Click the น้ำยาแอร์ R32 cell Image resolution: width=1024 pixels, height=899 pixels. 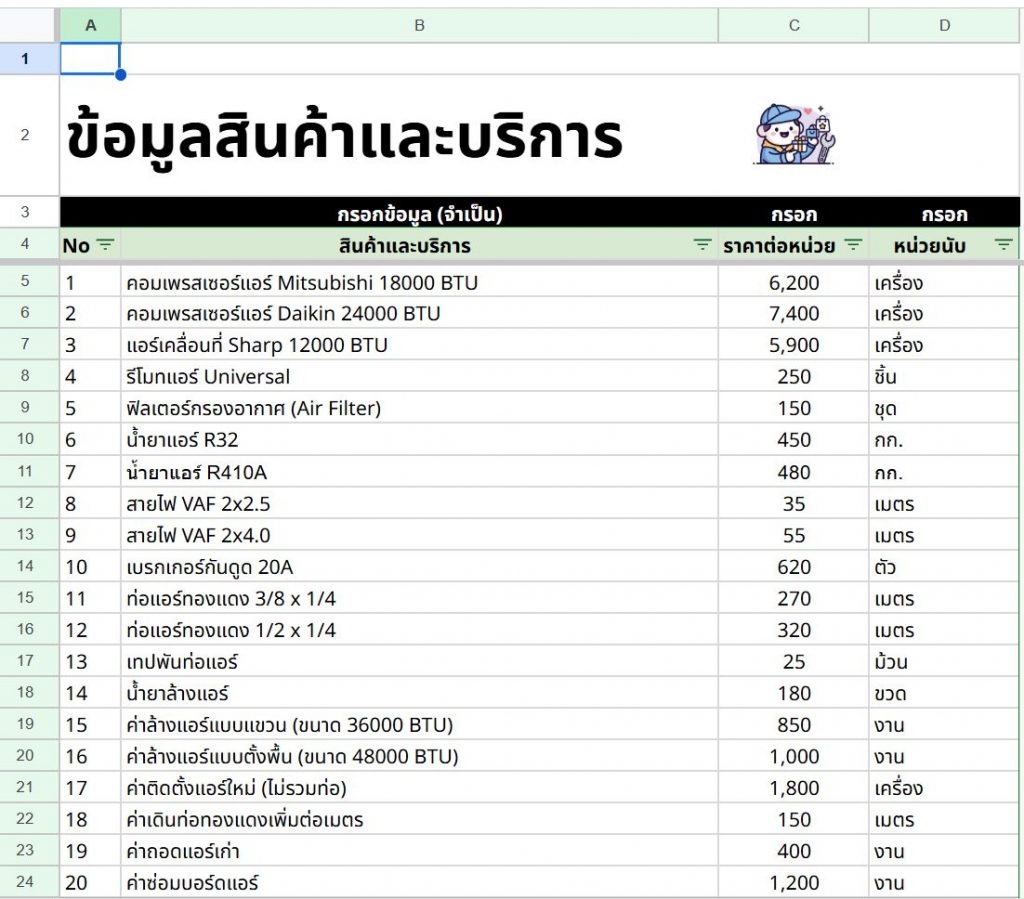tap(419, 440)
